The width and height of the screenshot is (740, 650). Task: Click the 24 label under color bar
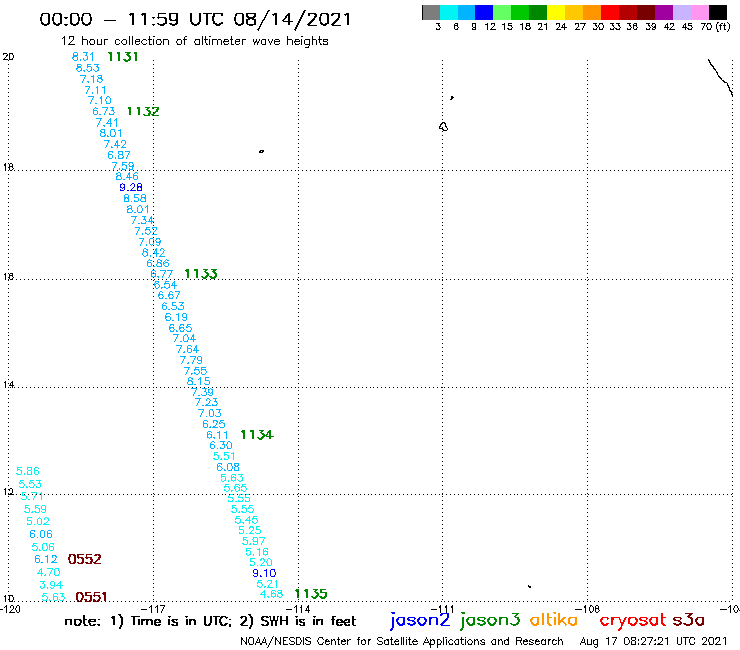561,27
